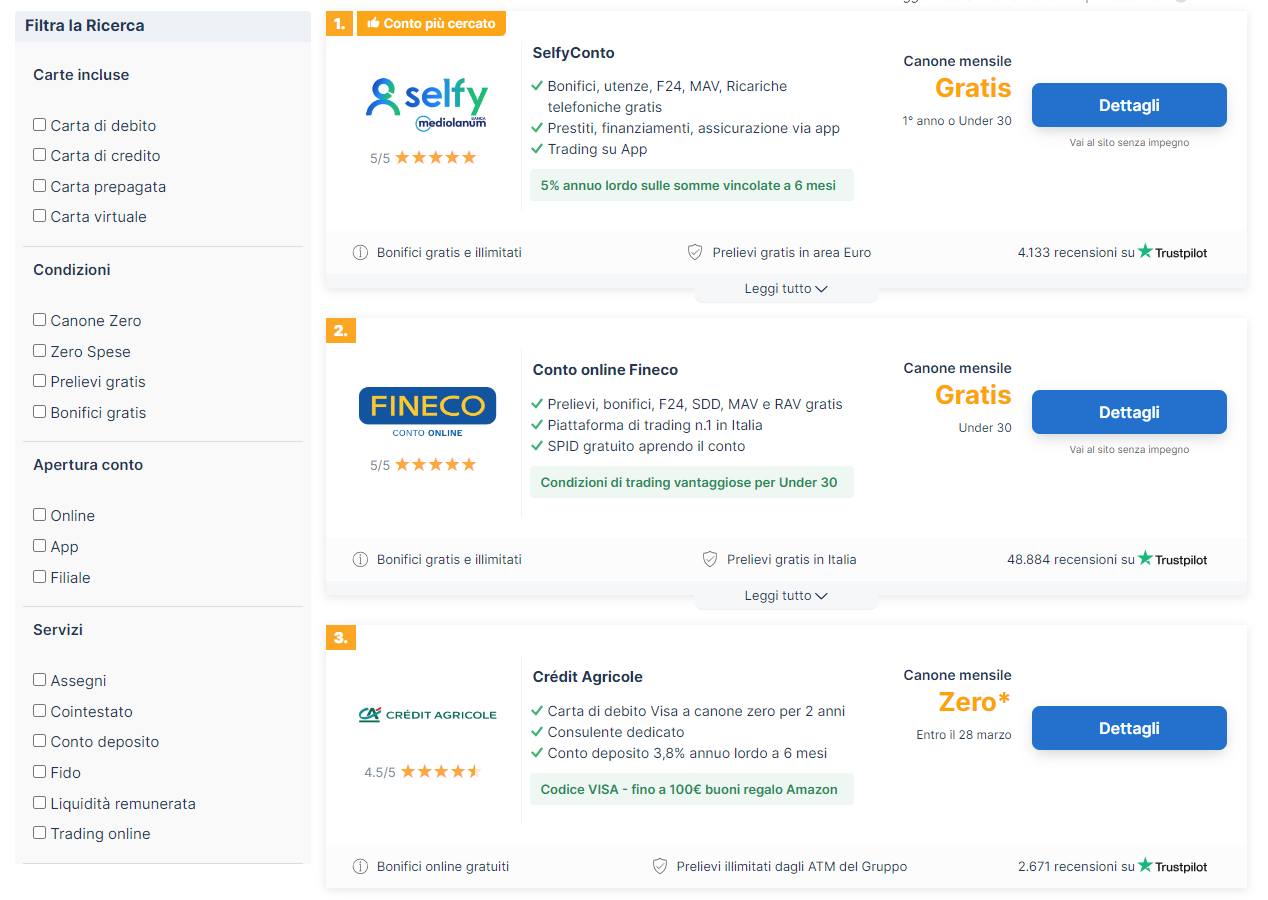Click the Trustpilot star in Fineco card

(x=1145, y=558)
